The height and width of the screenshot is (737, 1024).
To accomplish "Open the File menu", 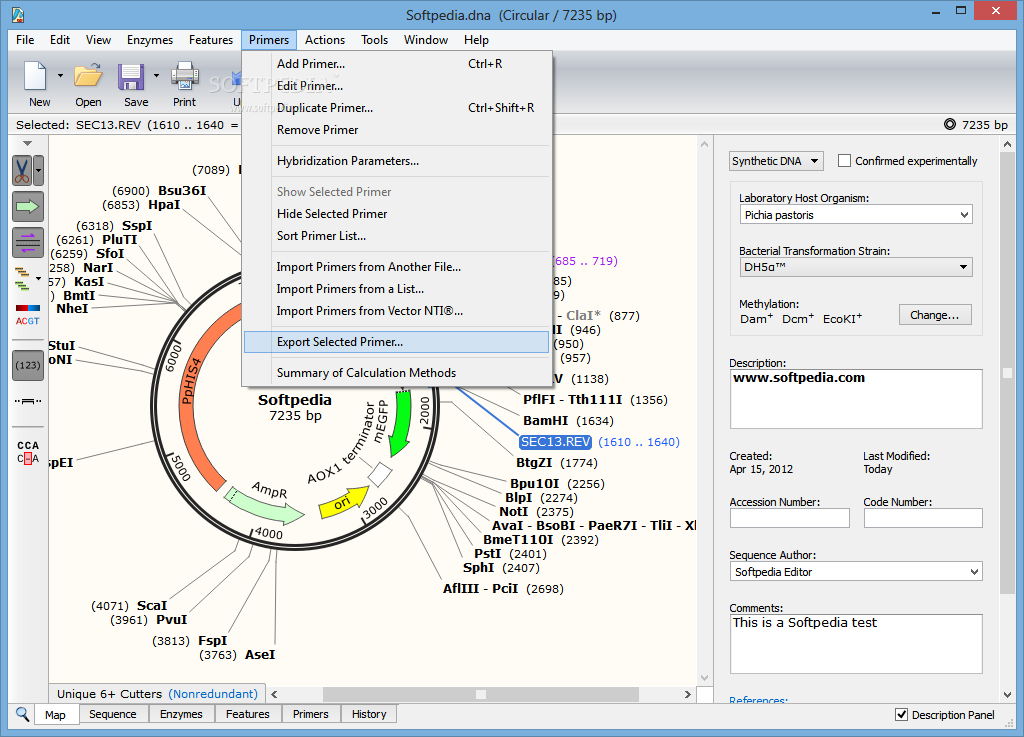I will click(x=25, y=40).
